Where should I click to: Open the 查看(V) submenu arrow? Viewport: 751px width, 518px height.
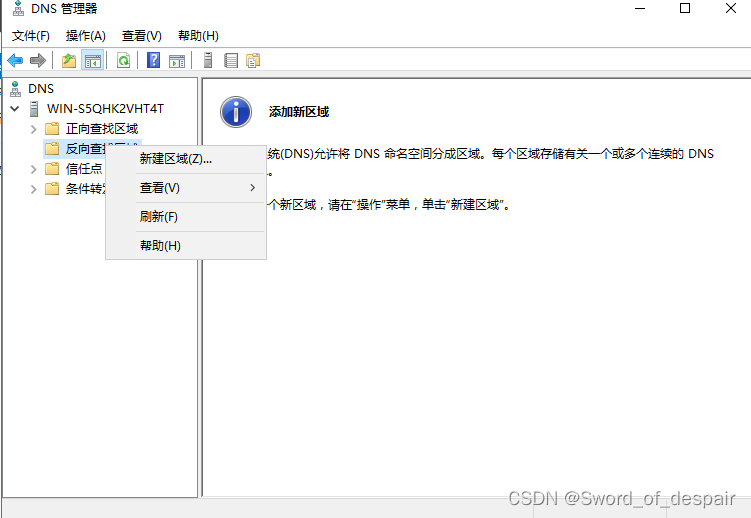(252, 188)
